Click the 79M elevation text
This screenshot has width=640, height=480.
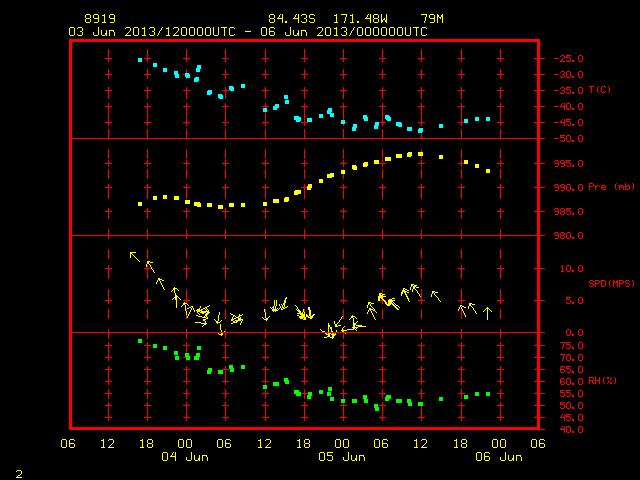(432, 19)
